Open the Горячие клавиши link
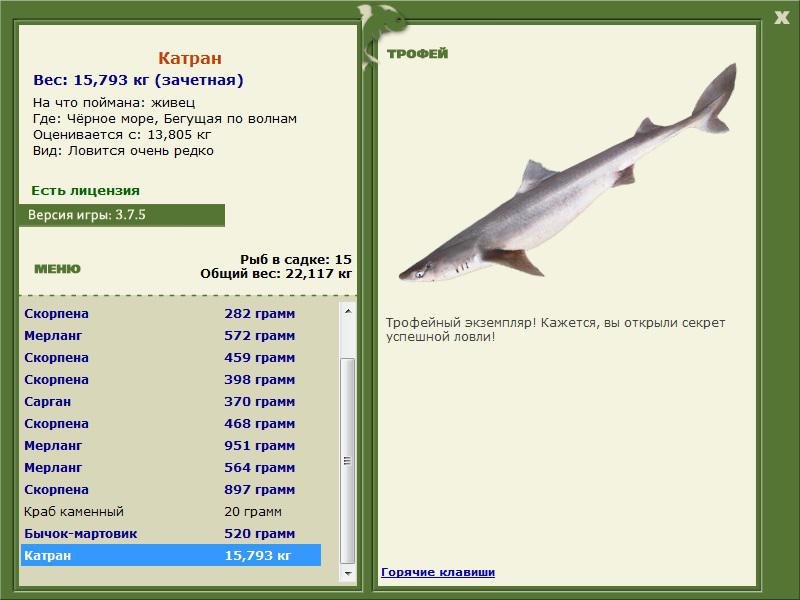800x600 pixels. (x=438, y=572)
